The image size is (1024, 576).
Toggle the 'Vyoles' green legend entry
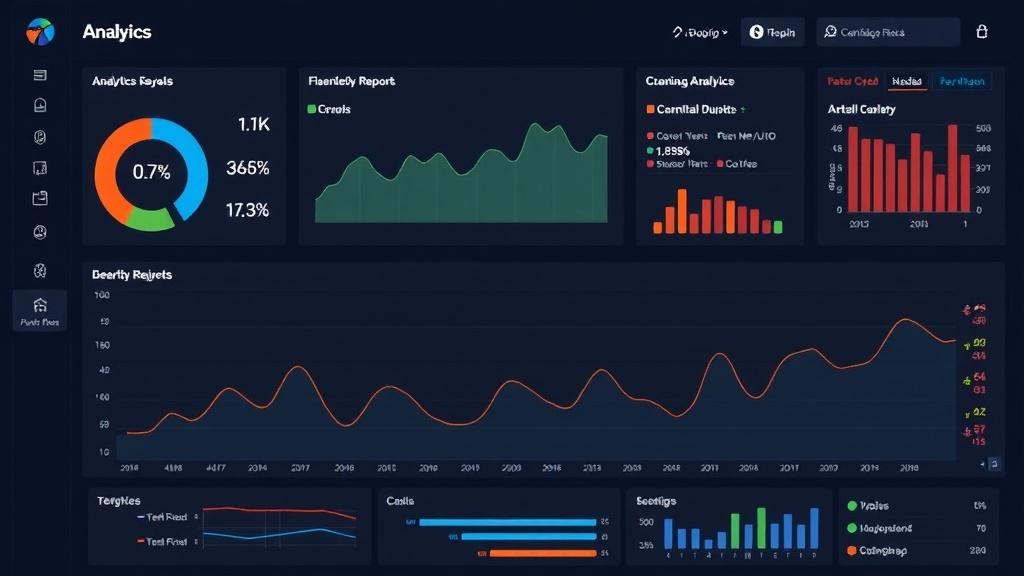(x=868, y=505)
